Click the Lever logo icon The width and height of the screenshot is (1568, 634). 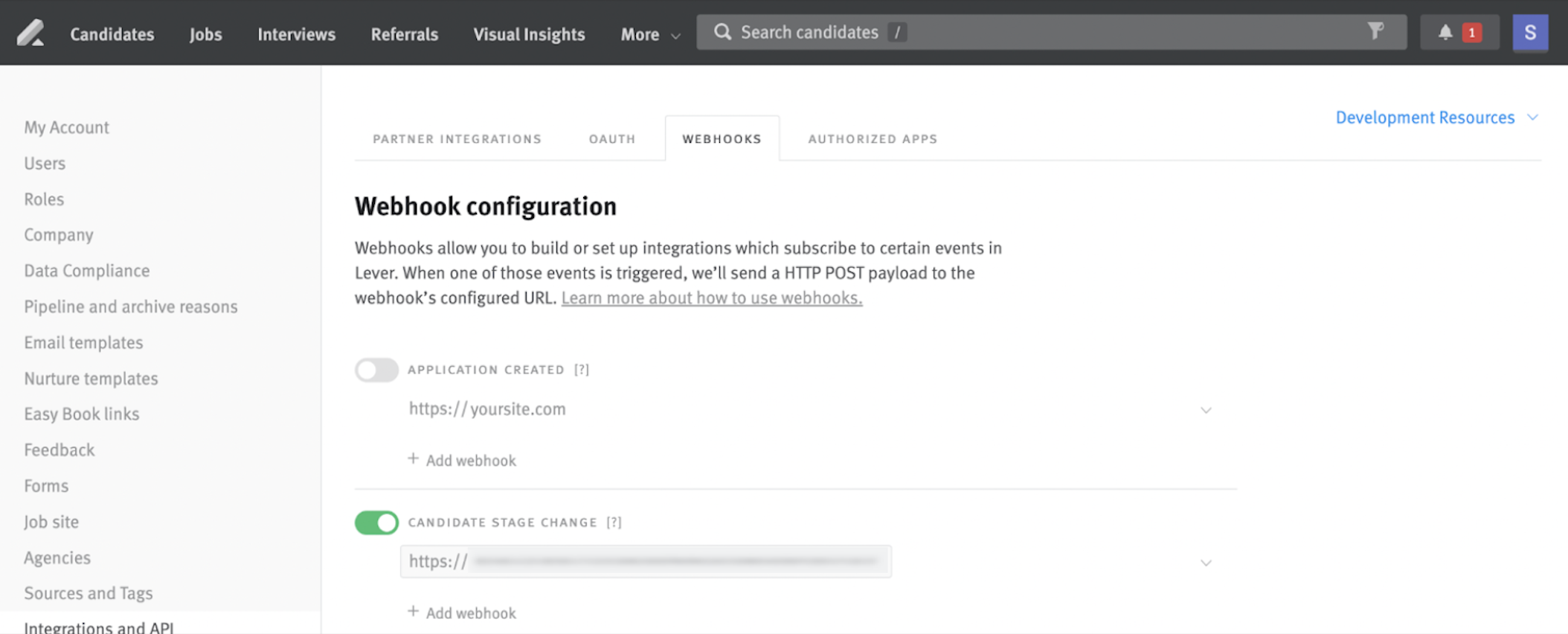coord(30,33)
